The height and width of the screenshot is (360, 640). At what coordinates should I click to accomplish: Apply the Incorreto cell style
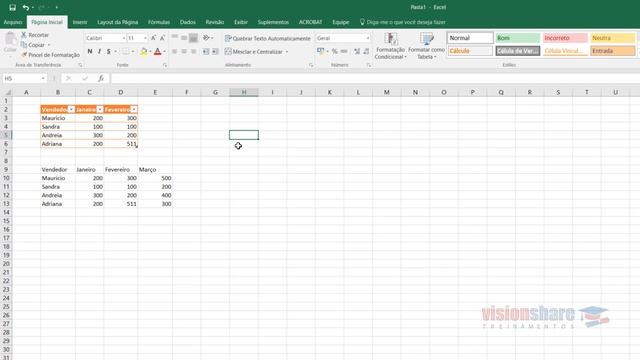click(x=565, y=38)
